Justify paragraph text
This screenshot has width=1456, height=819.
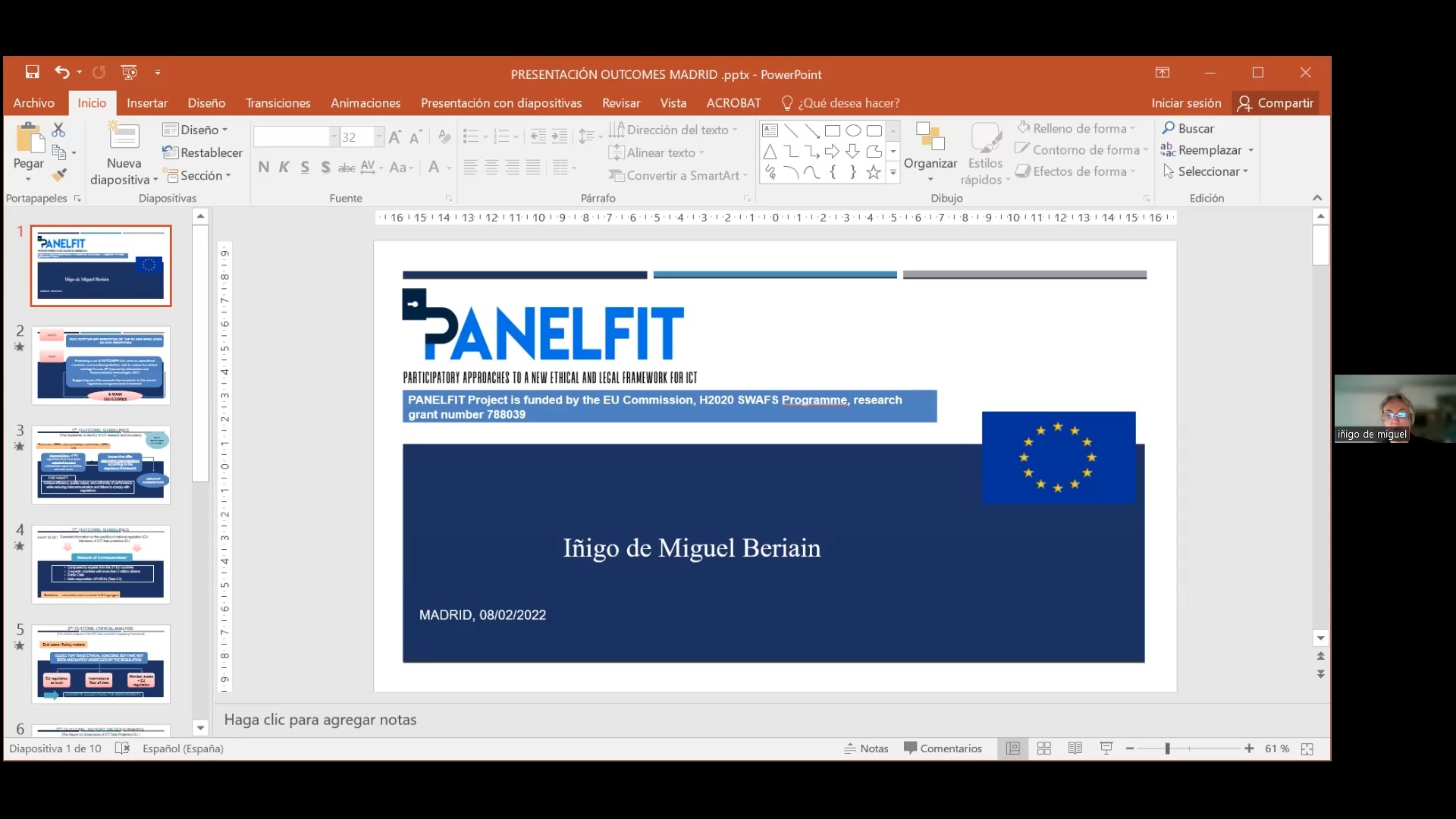[533, 168]
